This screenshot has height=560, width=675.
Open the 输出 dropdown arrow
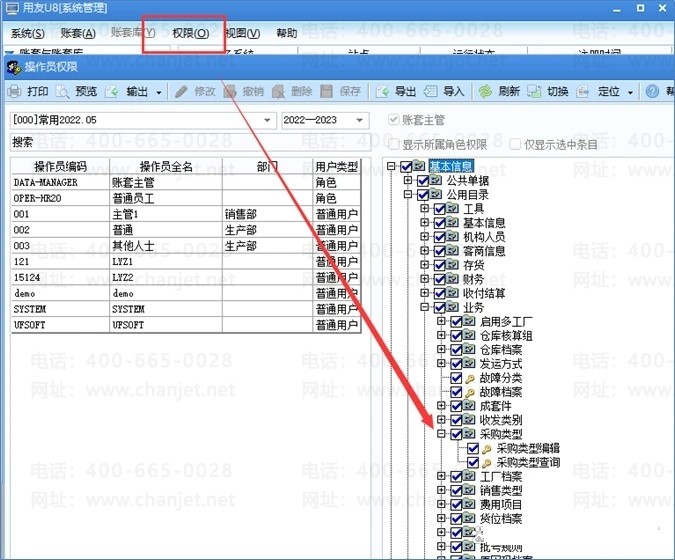159,92
